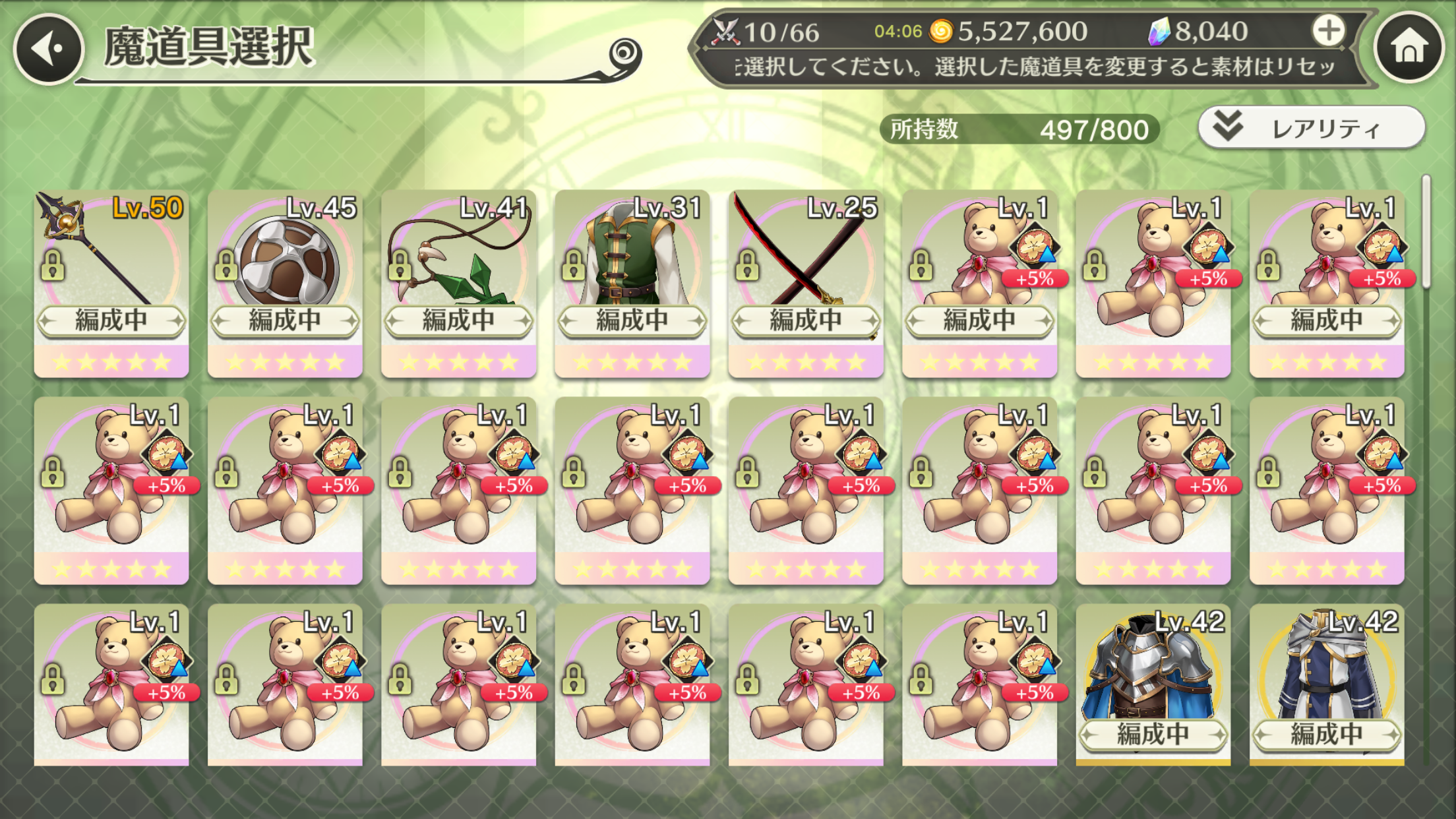This screenshot has width=1456, height=819.
Task: Select the Lv.45 round shield item
Action: [x=285, y=284]
